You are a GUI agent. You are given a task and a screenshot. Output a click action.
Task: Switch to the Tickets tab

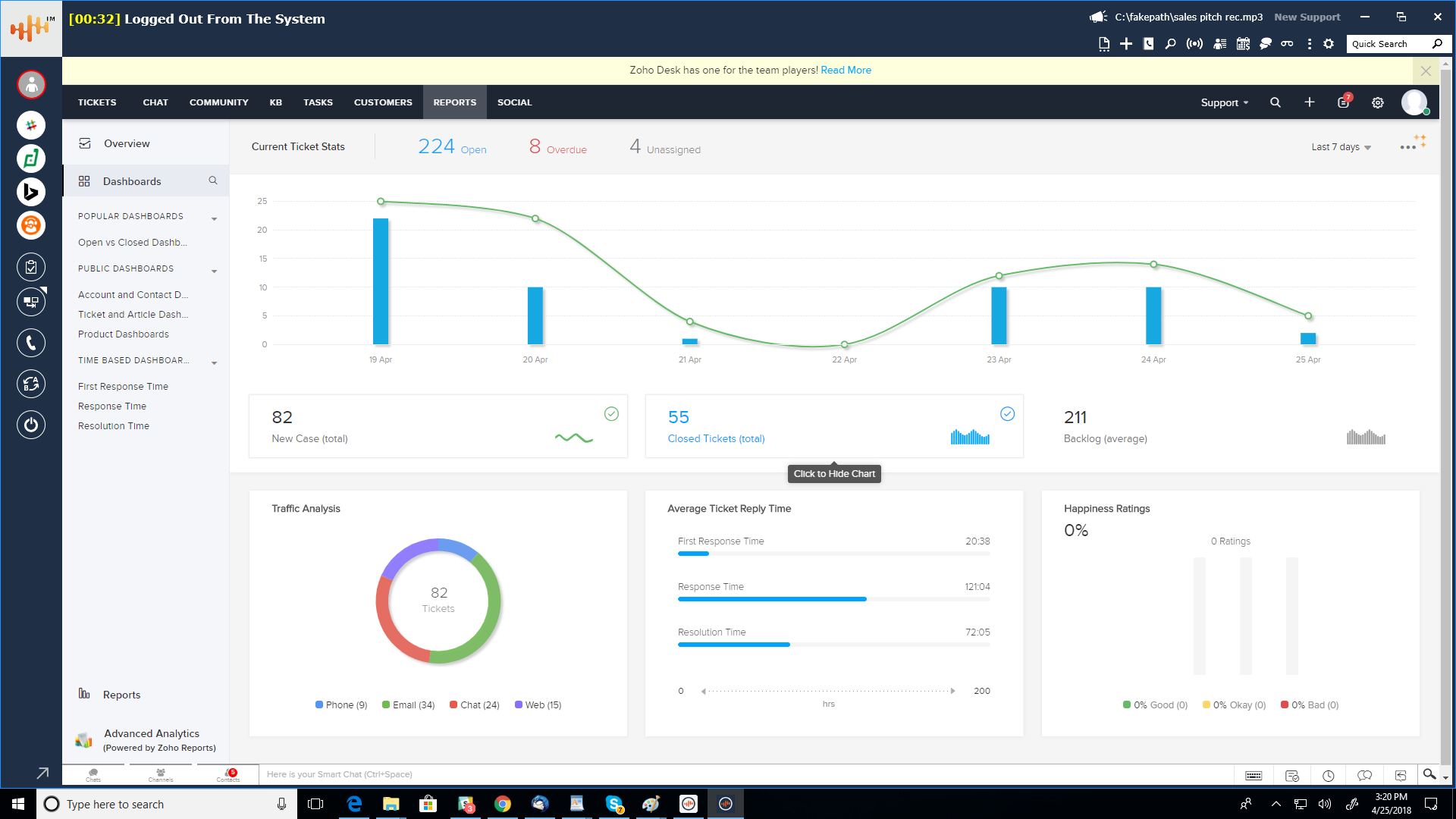click(97, 102)
